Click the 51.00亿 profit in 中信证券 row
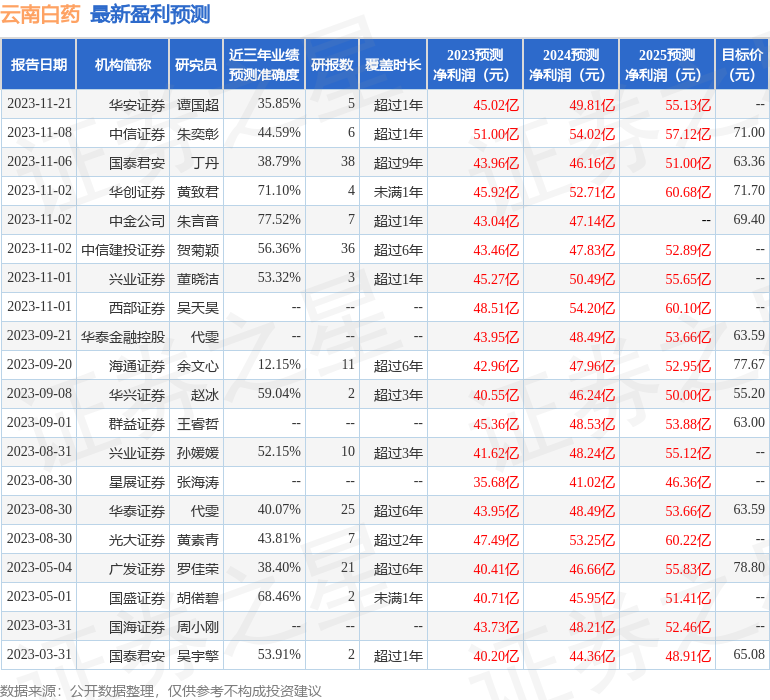 click(x=496, y=134)
